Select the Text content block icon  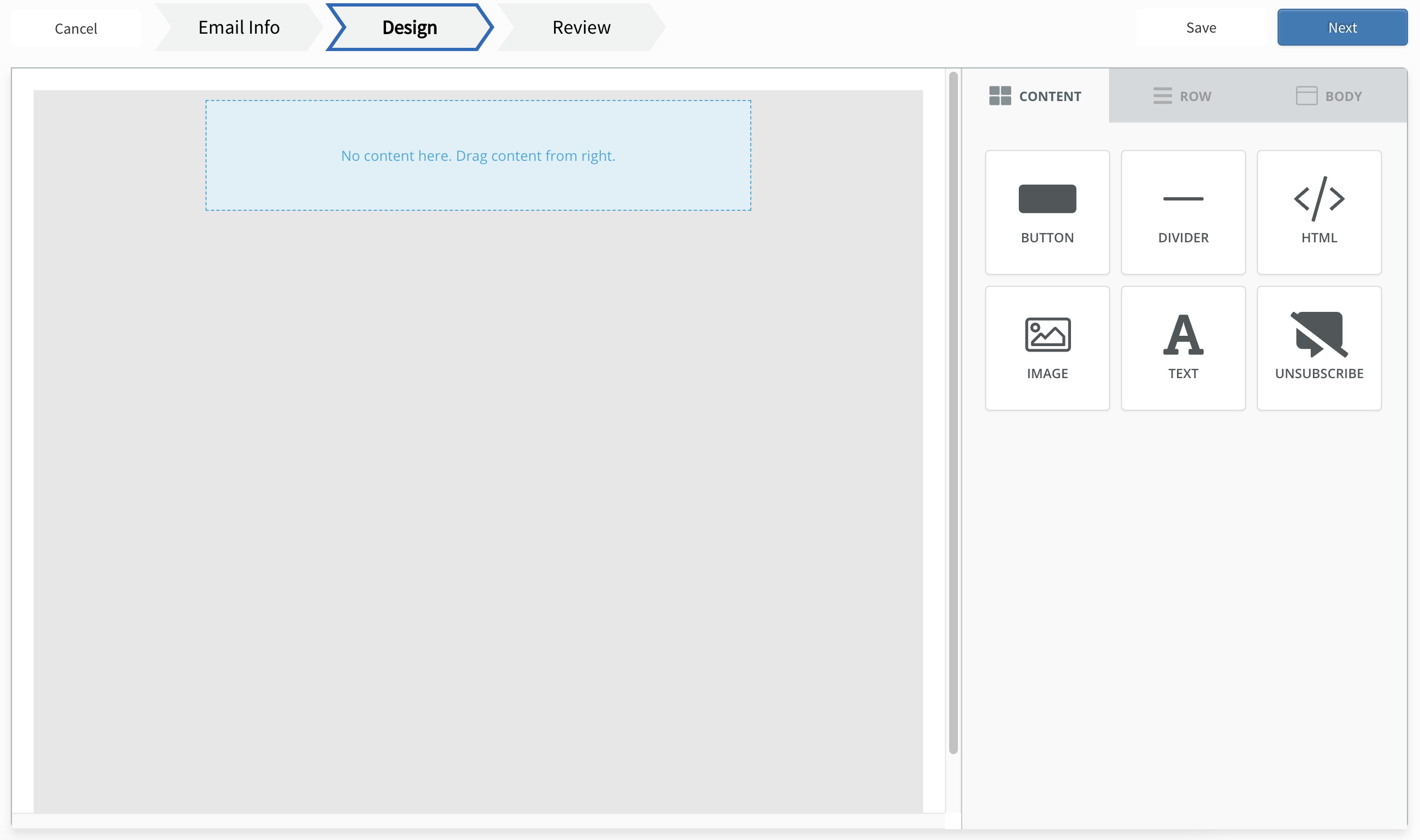1183,335
